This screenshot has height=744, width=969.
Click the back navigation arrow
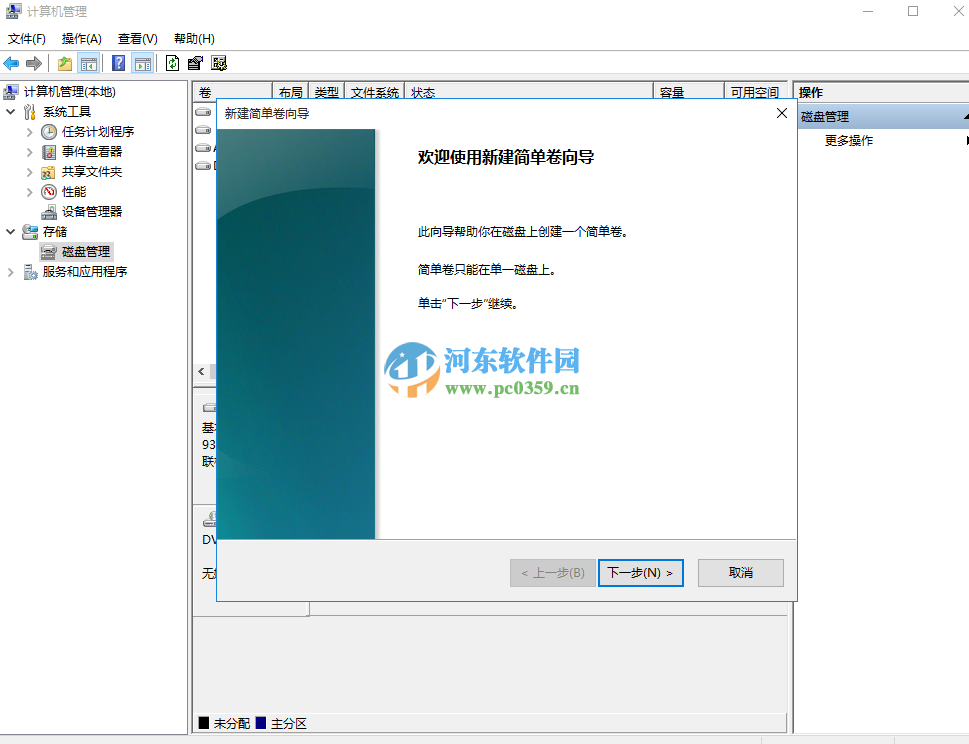pos(12,63)
